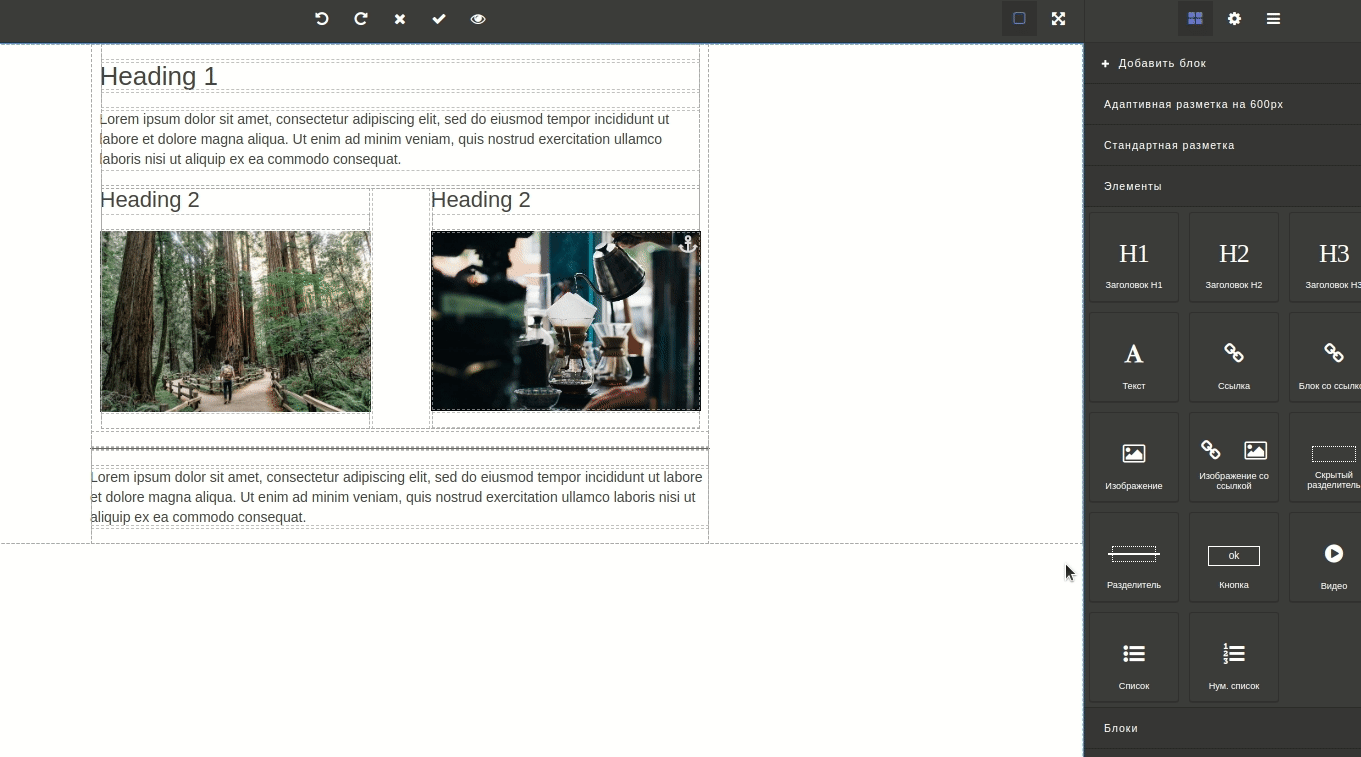Collapse the Элементы section
Image resolution: width=1361 pixels, height=757 pixels.
pos(1222,186)
